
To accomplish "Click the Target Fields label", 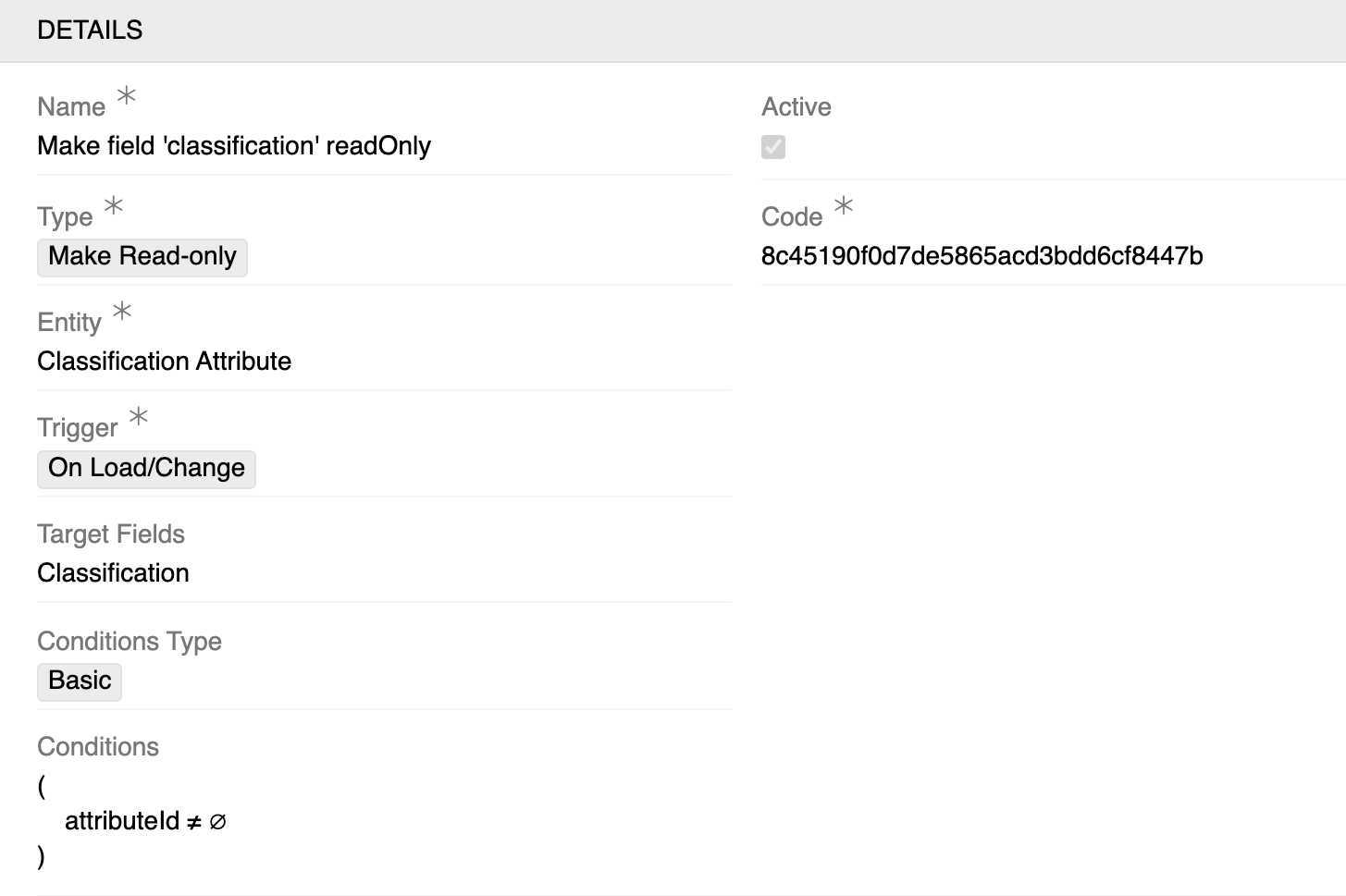I will click(111, 534).
